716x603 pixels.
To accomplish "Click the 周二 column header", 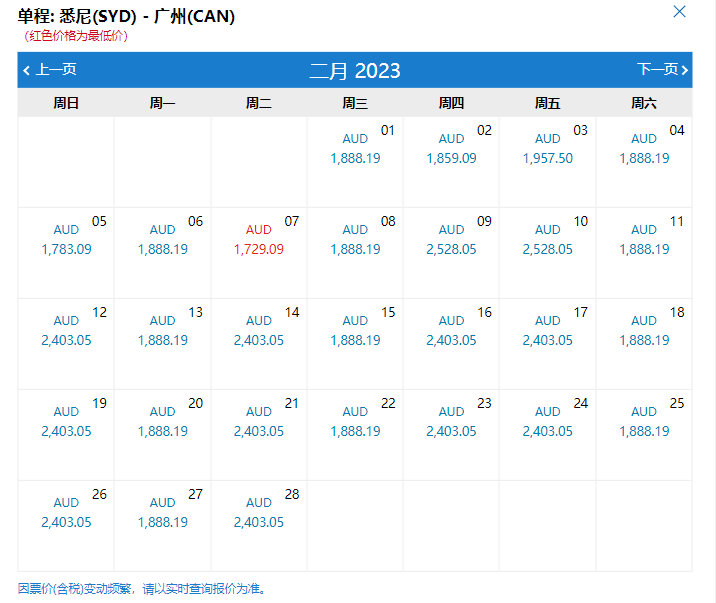I will [259, 103].
